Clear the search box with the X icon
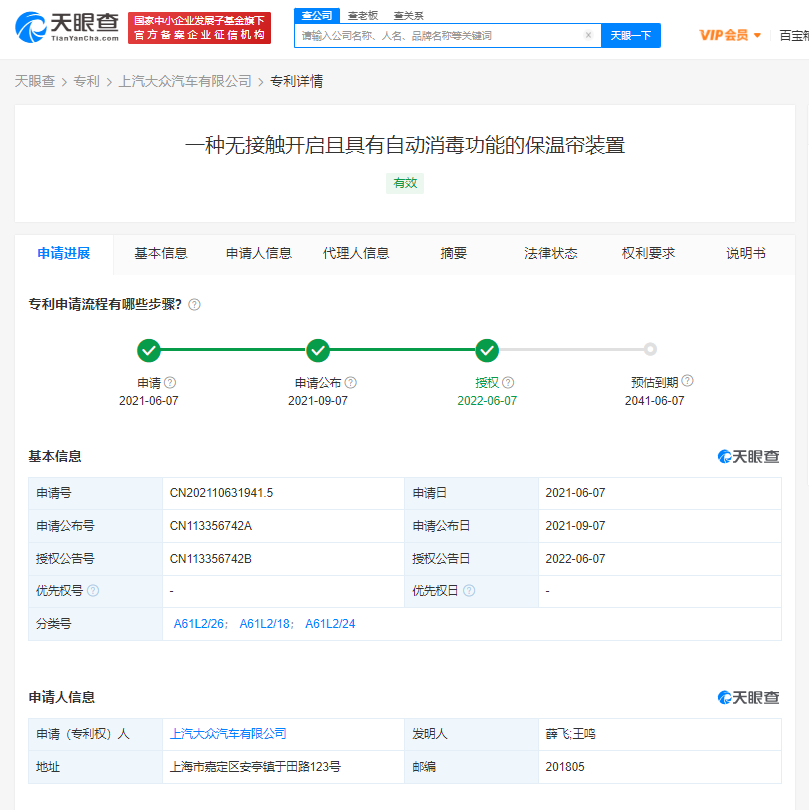Image resolution: width=809 pixels, height=810 pixels. (x=588, y=35)
